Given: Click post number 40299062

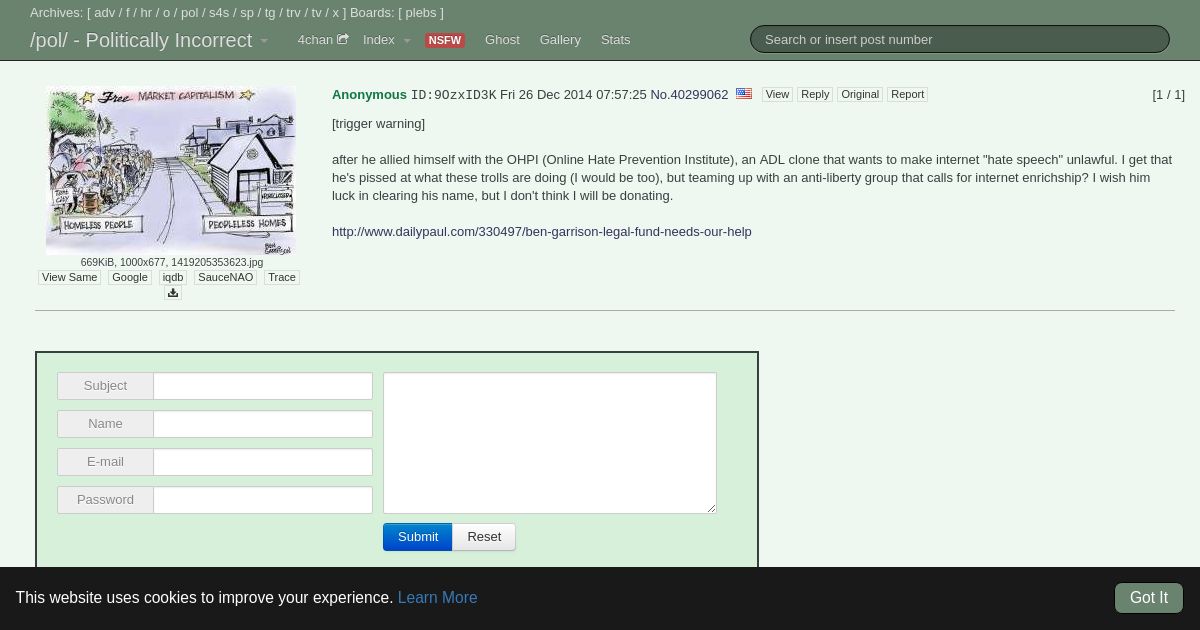Looking at the screenshot, I should (x=700, y=95).
